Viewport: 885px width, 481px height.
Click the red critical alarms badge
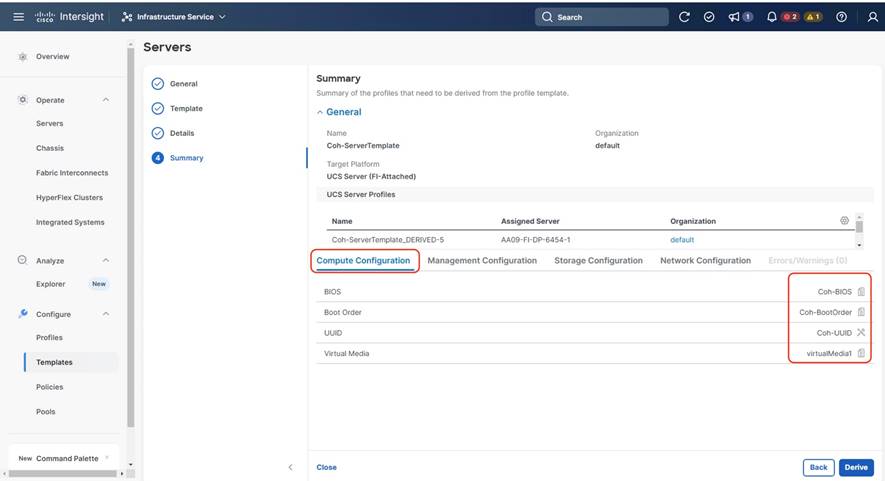click(x=790, y=17)
